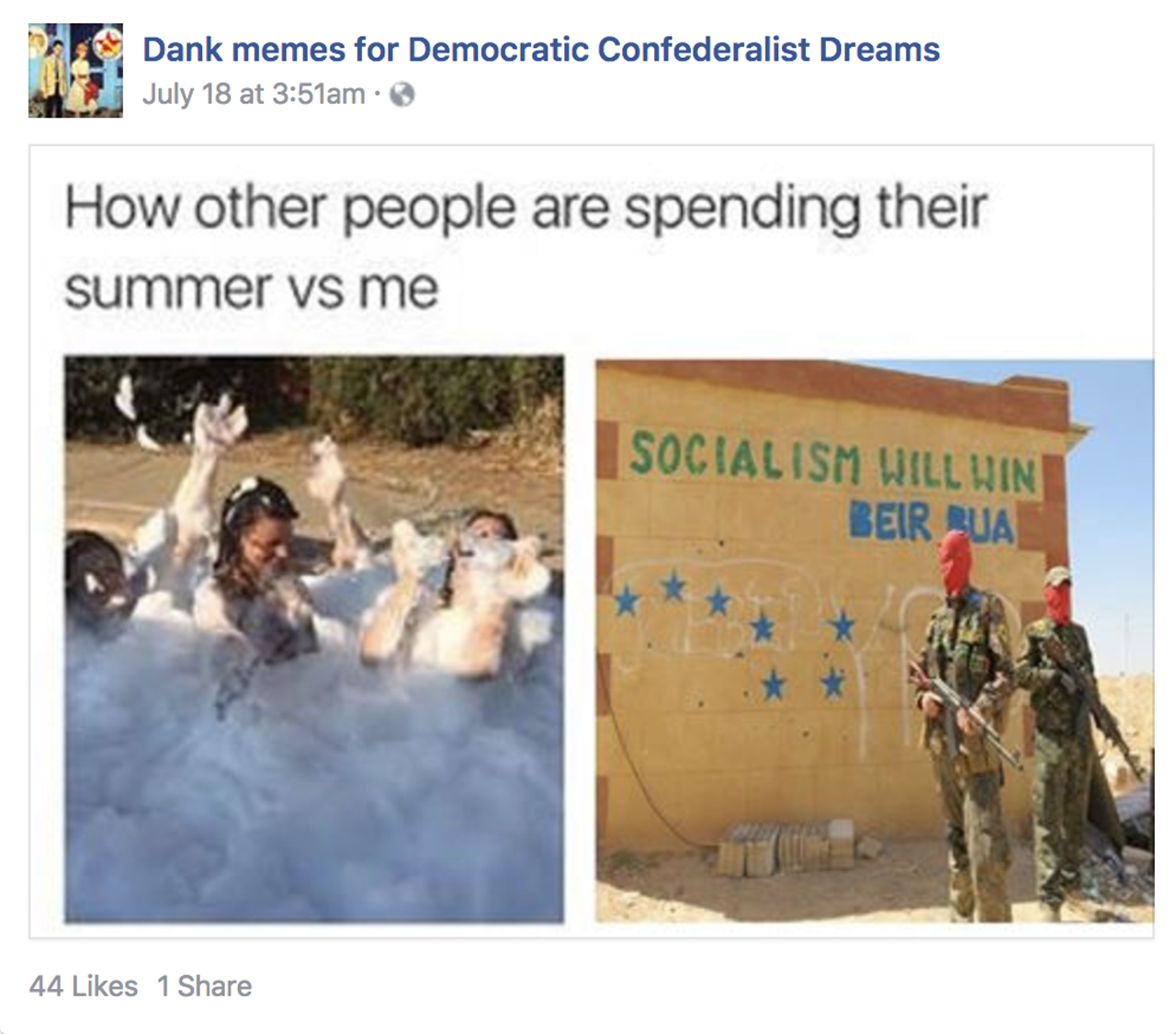
Task: Click the foam party photo on the left
Action: (x=314, y=639)
